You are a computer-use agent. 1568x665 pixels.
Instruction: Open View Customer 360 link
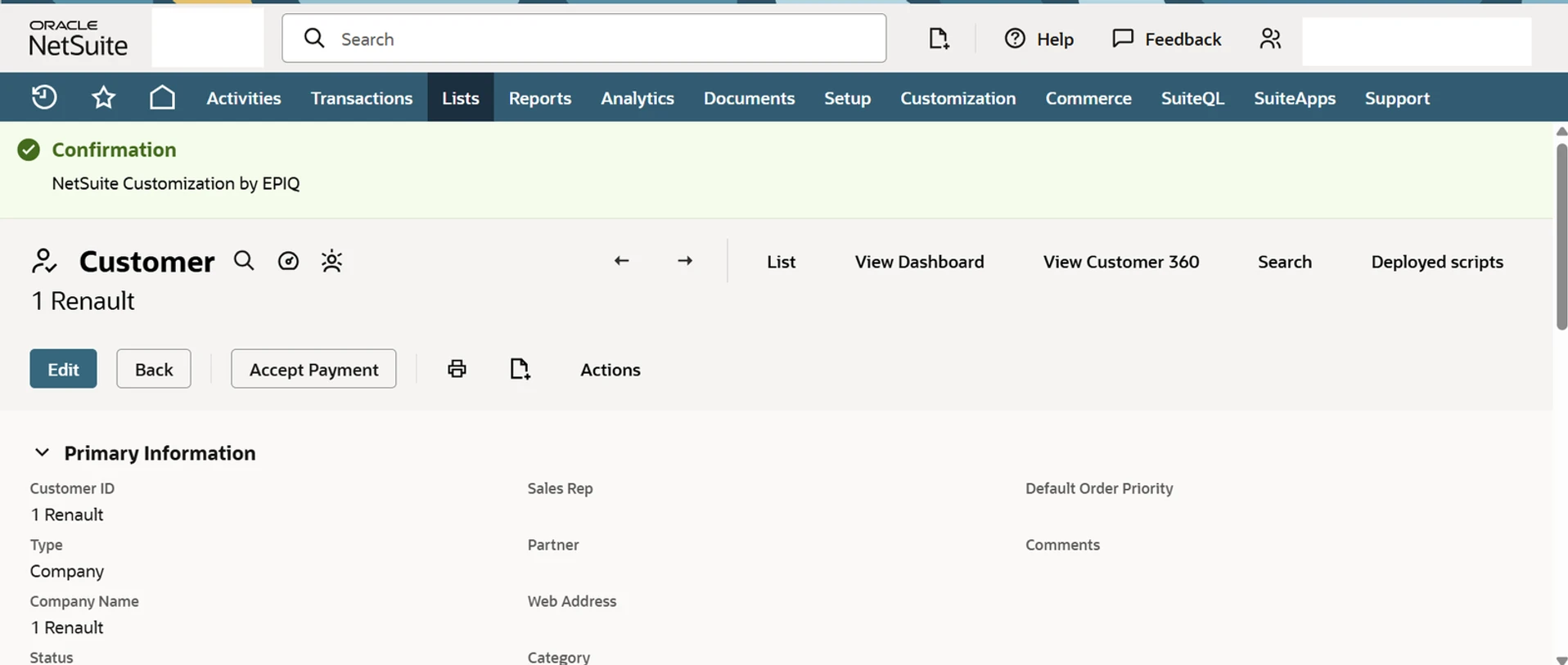(1121, 262)
